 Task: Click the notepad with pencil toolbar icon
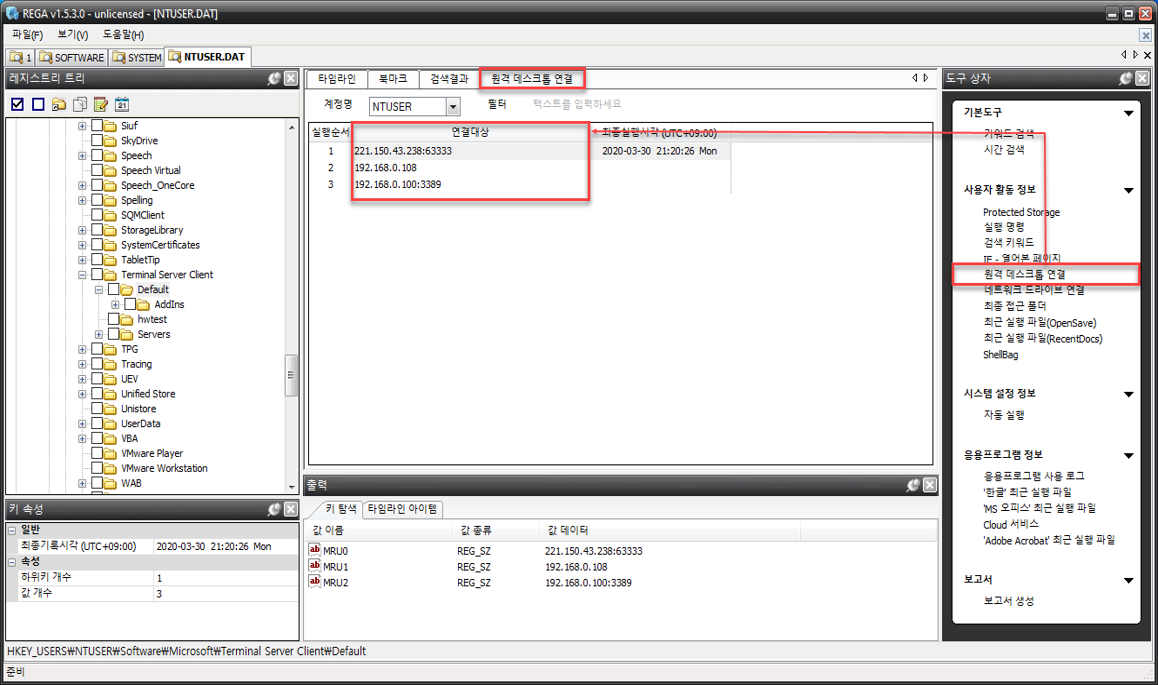pos(100,104)
